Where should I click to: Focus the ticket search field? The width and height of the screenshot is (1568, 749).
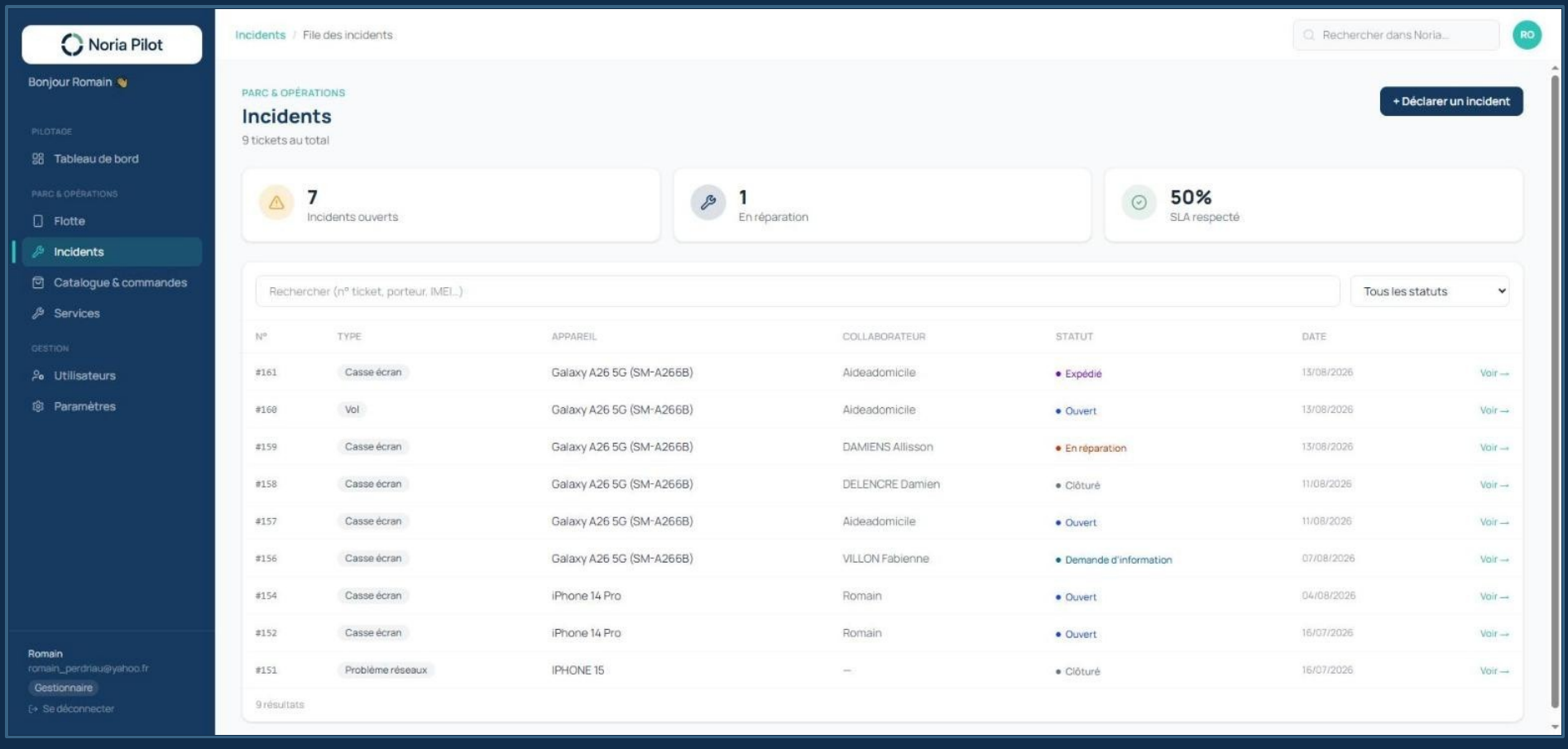(798, 291)
